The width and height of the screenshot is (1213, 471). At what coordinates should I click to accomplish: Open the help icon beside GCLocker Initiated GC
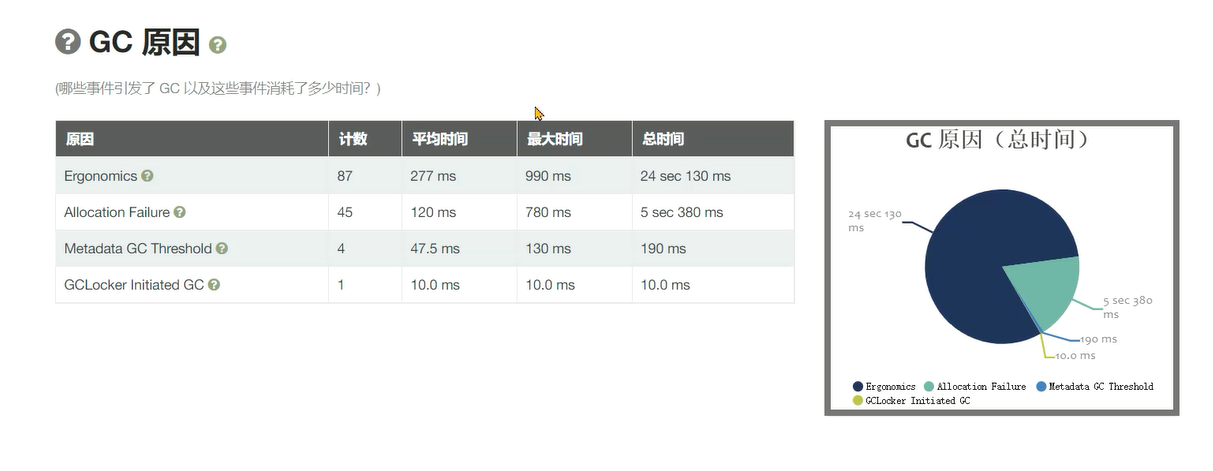[214, 285]
